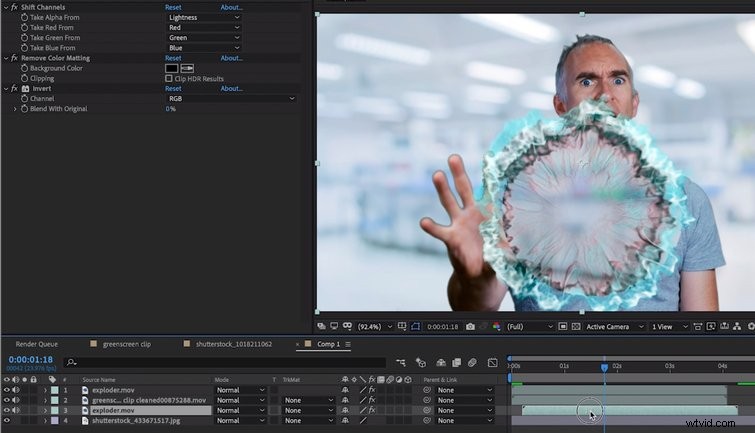
Task: Reset the Invert effect
Action: click(173, 89)
